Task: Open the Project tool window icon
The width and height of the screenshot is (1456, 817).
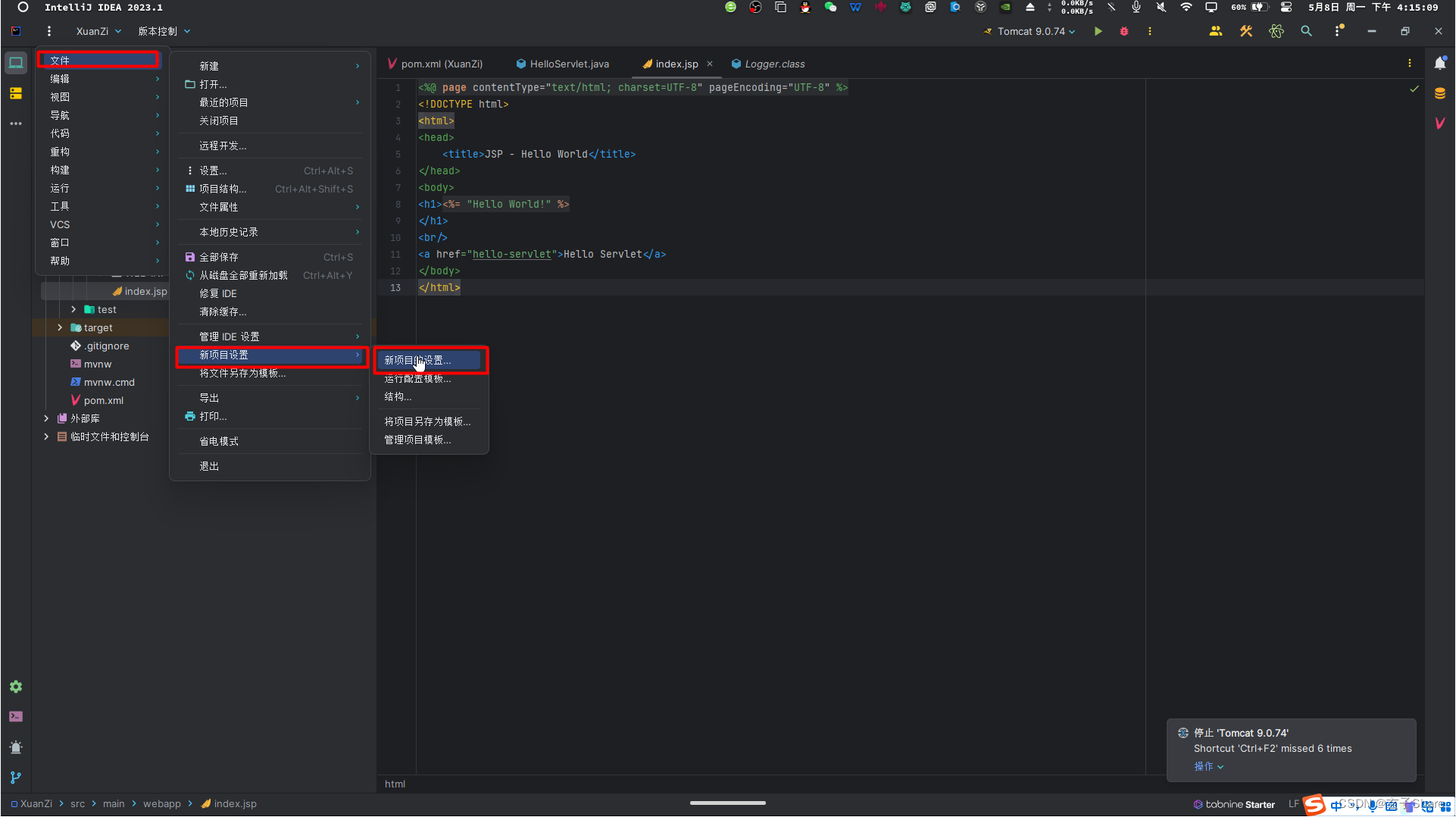Action: coord(16,63)
